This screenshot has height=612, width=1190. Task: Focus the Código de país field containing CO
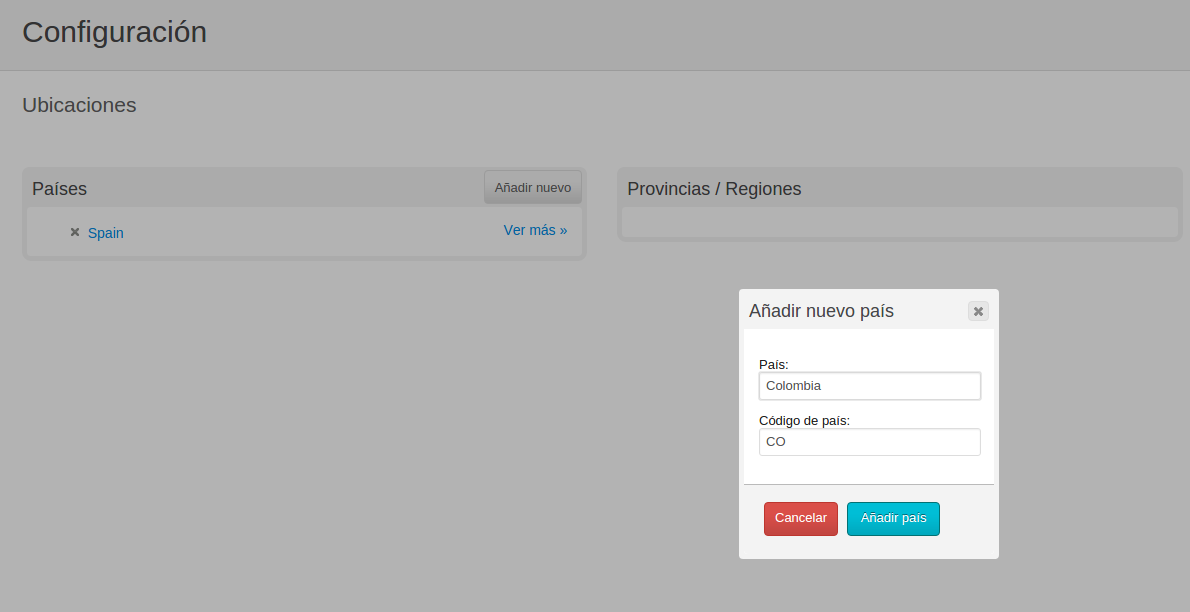click(870, 442)
